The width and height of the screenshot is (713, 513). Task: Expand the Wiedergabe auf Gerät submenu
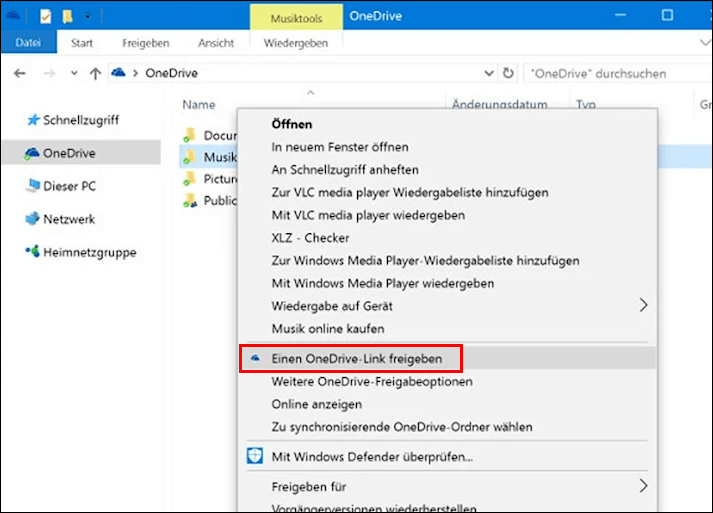point(447,306)
